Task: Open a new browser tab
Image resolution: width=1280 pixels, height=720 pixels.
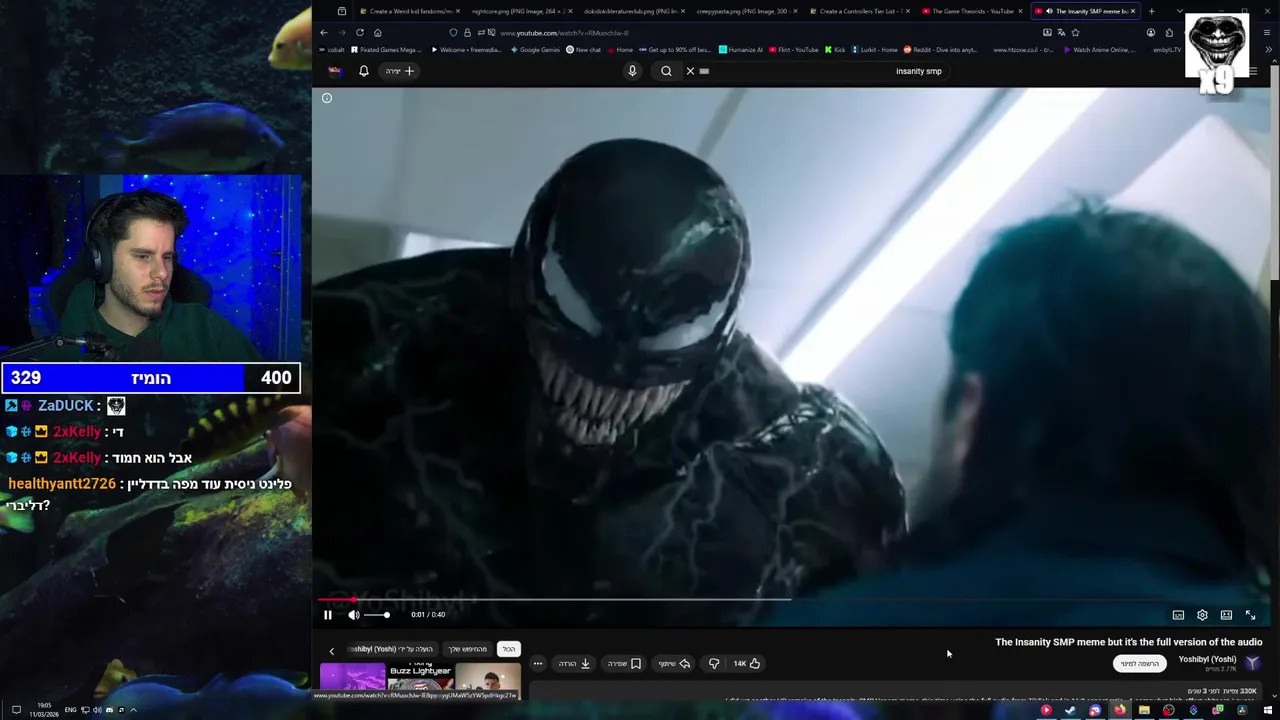Action: point(1151,11)
